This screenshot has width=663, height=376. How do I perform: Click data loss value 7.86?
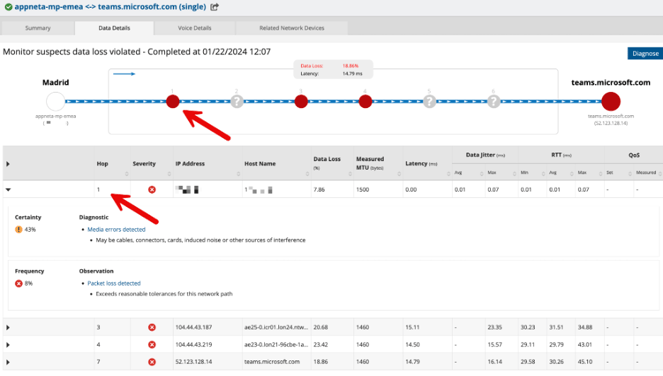click(x=319, y=189)
